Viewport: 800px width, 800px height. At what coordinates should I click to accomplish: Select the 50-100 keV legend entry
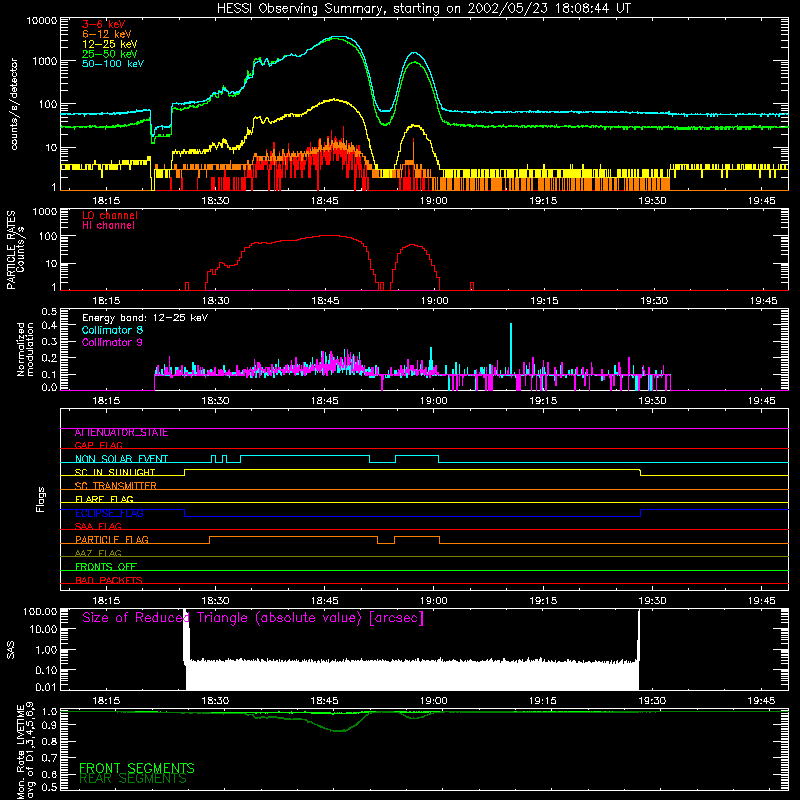click(x=113, y=63)
